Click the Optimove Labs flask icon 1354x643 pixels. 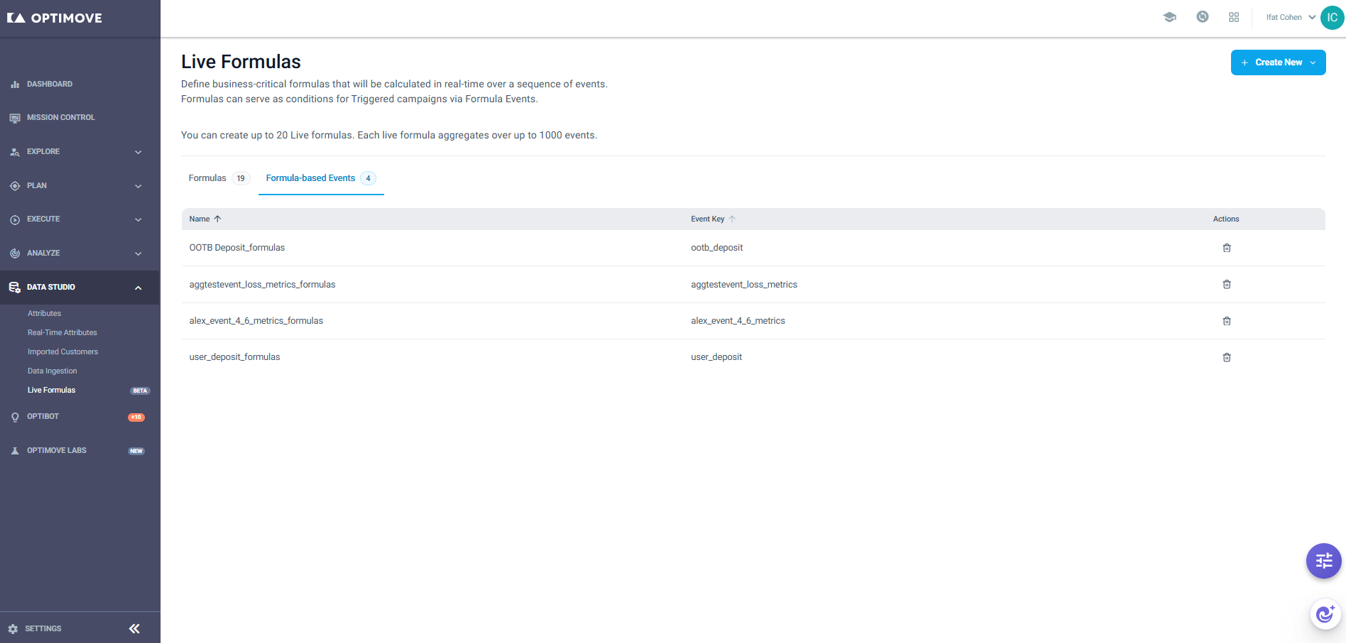click(x=15, y=451)
